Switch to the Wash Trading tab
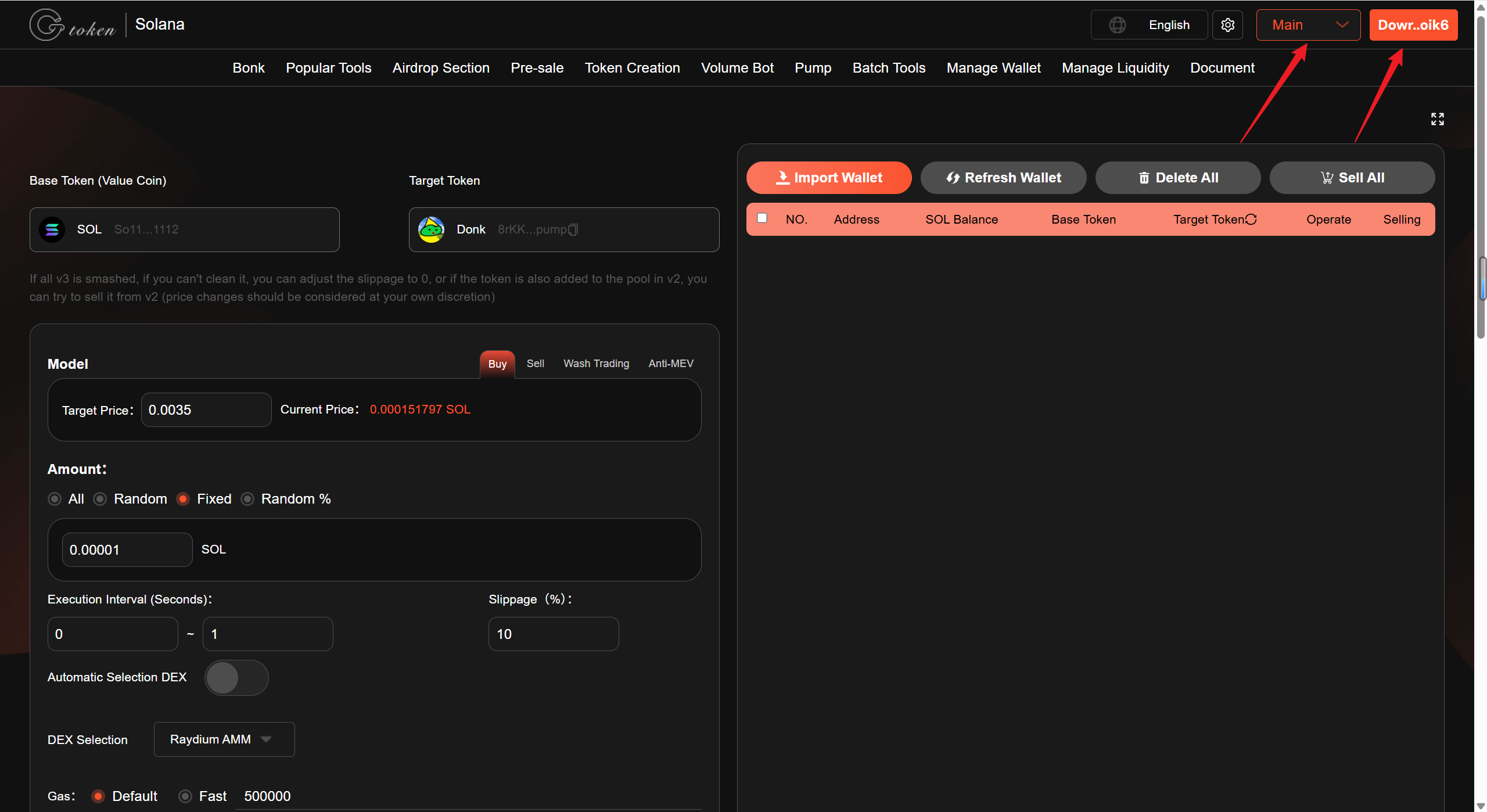The image size is (1487, 812). [x=596, y=364]
